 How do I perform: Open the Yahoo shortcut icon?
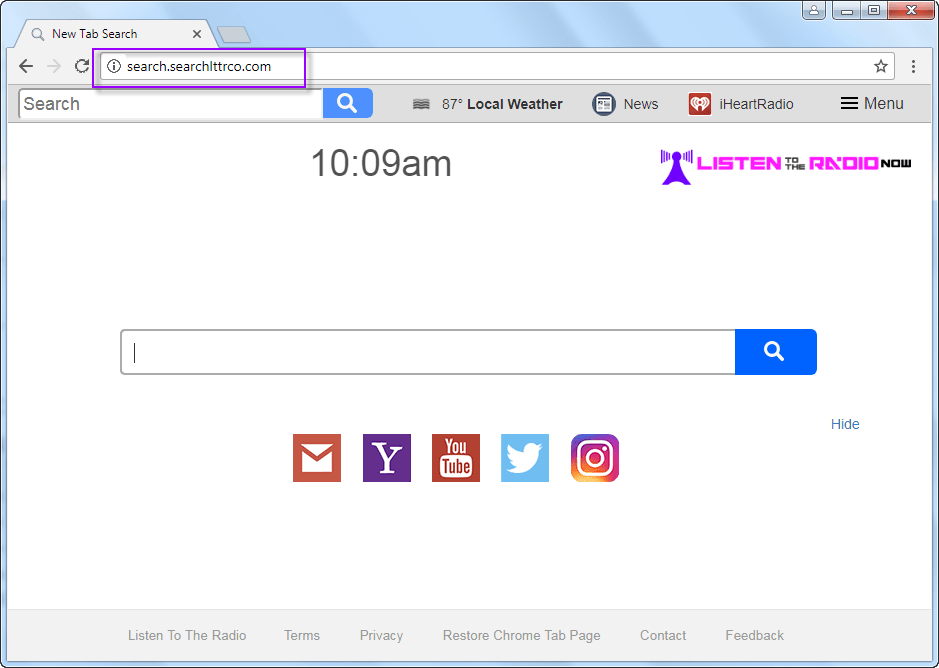point(387,458)
